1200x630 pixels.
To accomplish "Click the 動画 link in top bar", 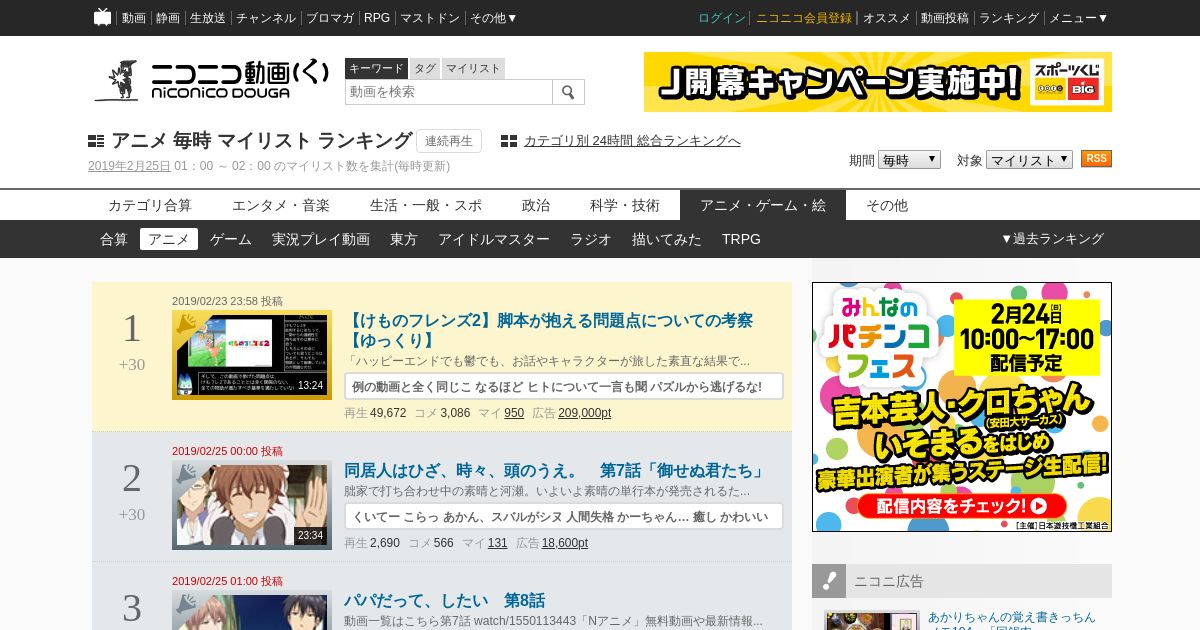I will pos(134,18).
